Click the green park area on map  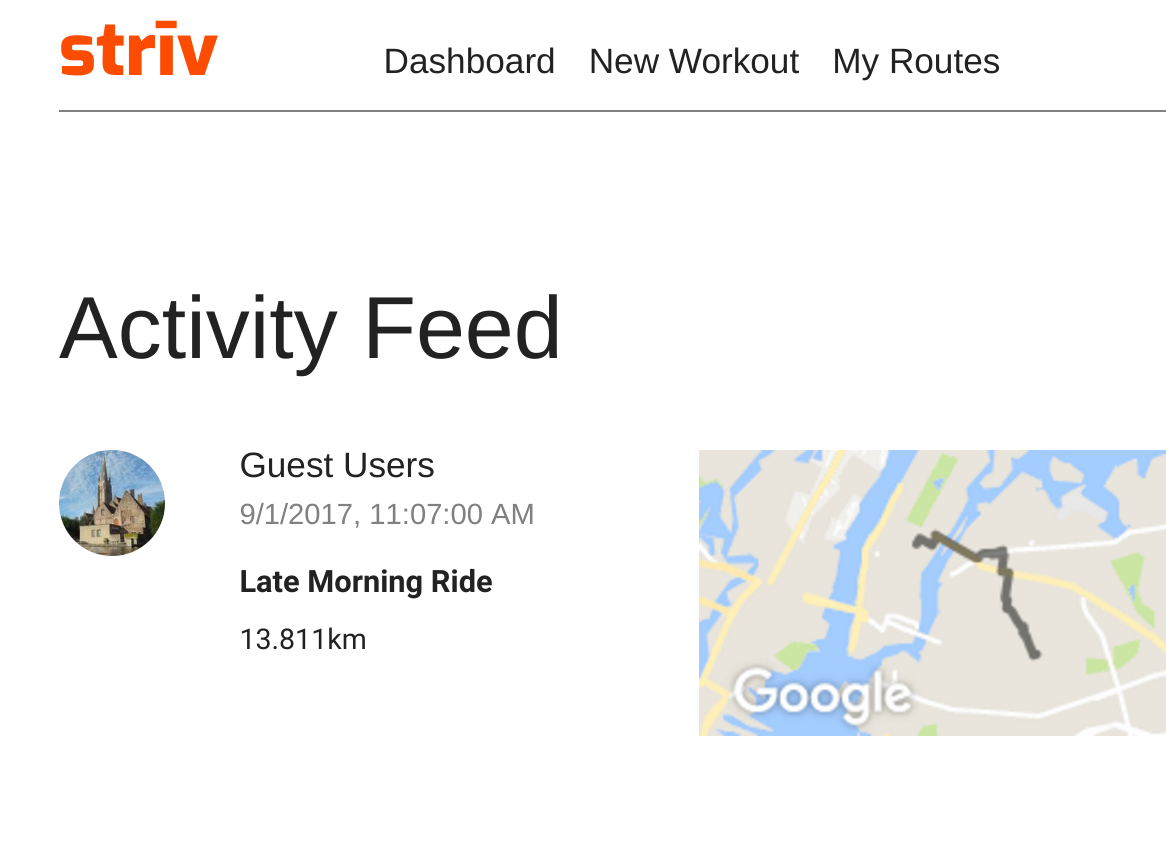tap(932, 491)
